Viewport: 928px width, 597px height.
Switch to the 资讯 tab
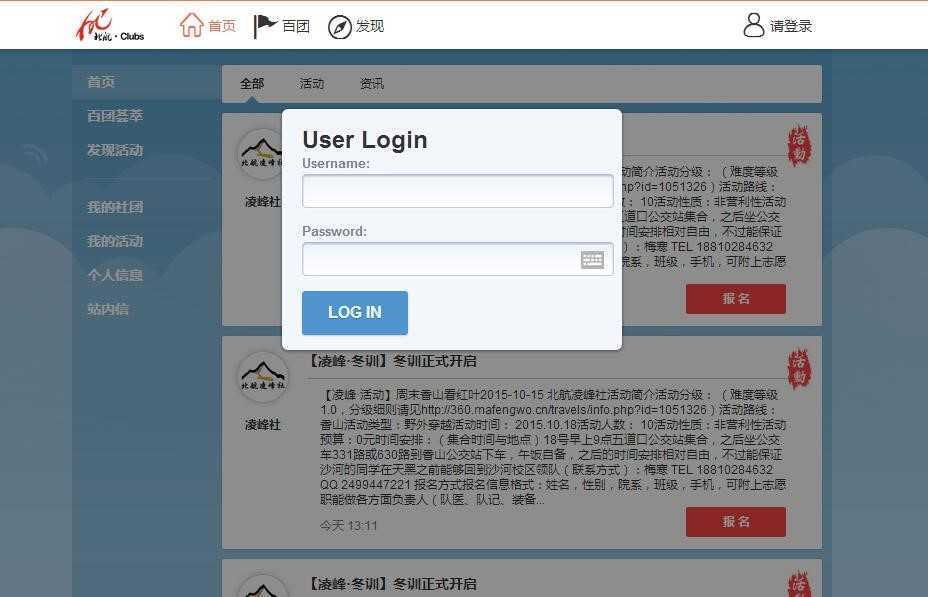pos(372,83)
